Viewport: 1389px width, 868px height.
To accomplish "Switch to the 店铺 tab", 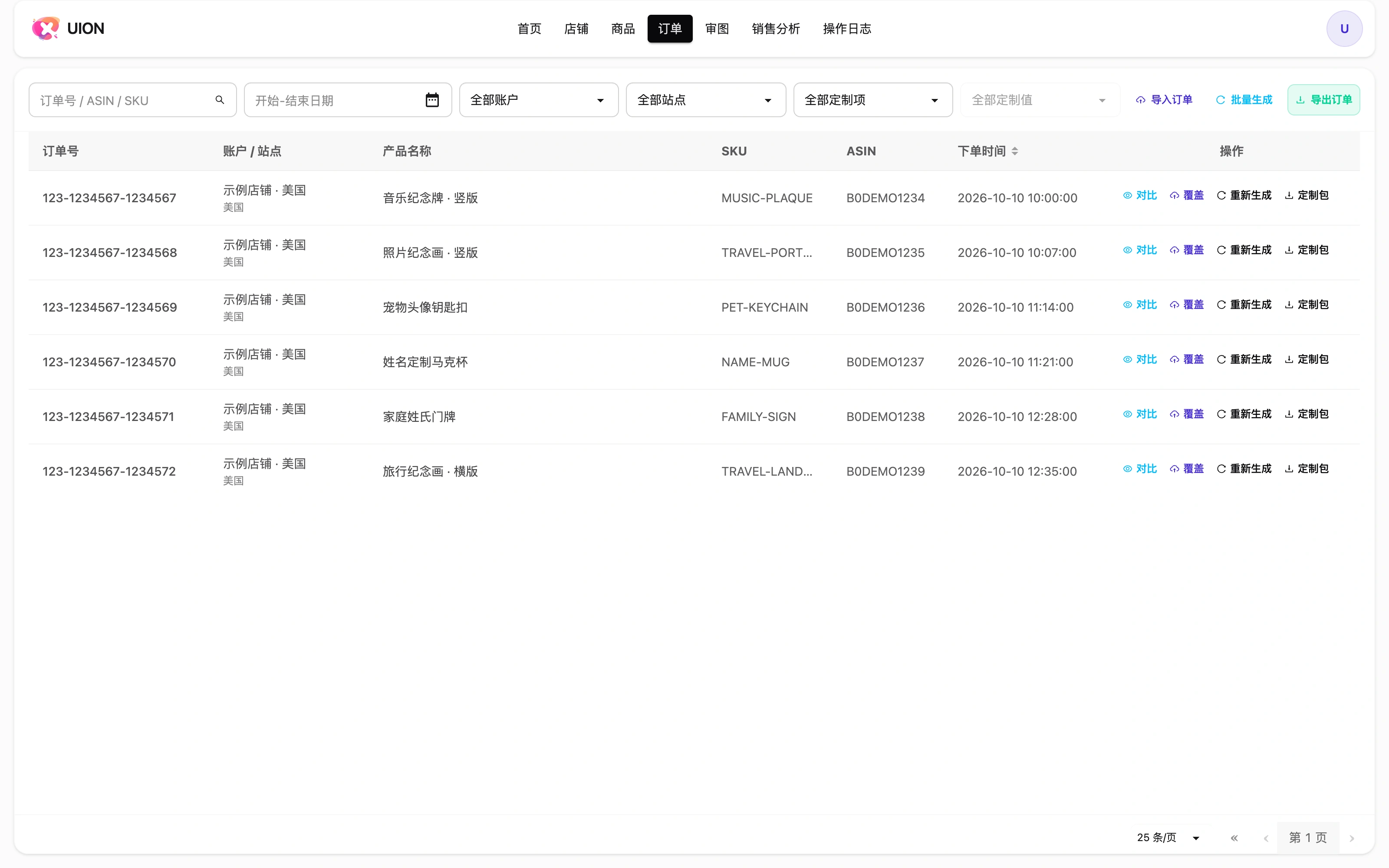I will (x=576, y=29).
